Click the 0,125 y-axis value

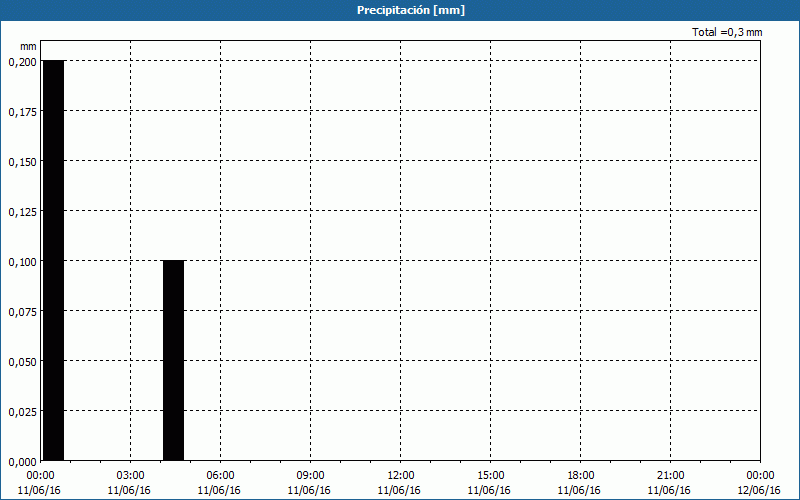(22, 212)
